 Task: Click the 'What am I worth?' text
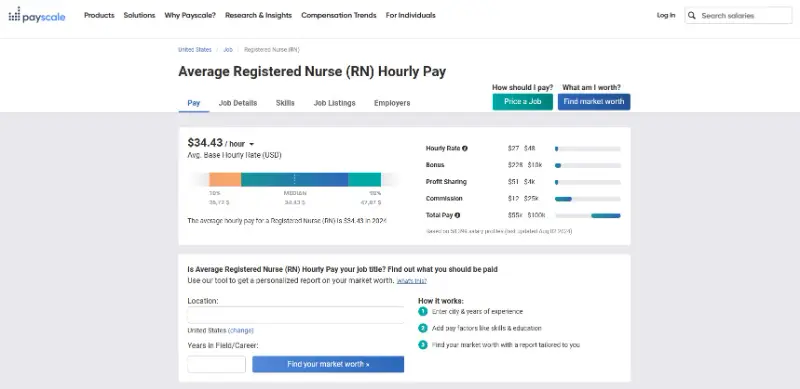coord(591,87)
